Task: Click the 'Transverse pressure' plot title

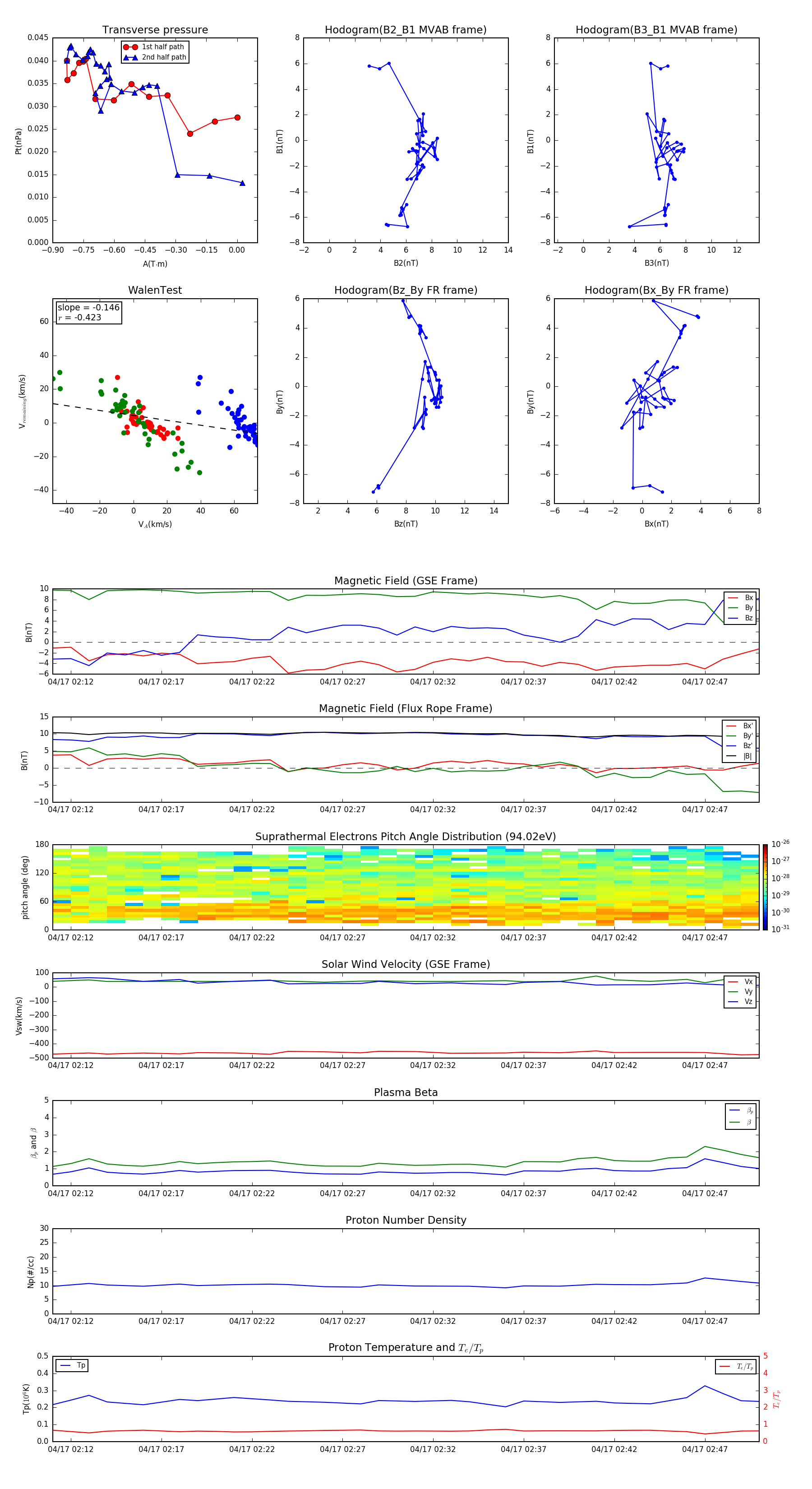Action: [155, 29]
